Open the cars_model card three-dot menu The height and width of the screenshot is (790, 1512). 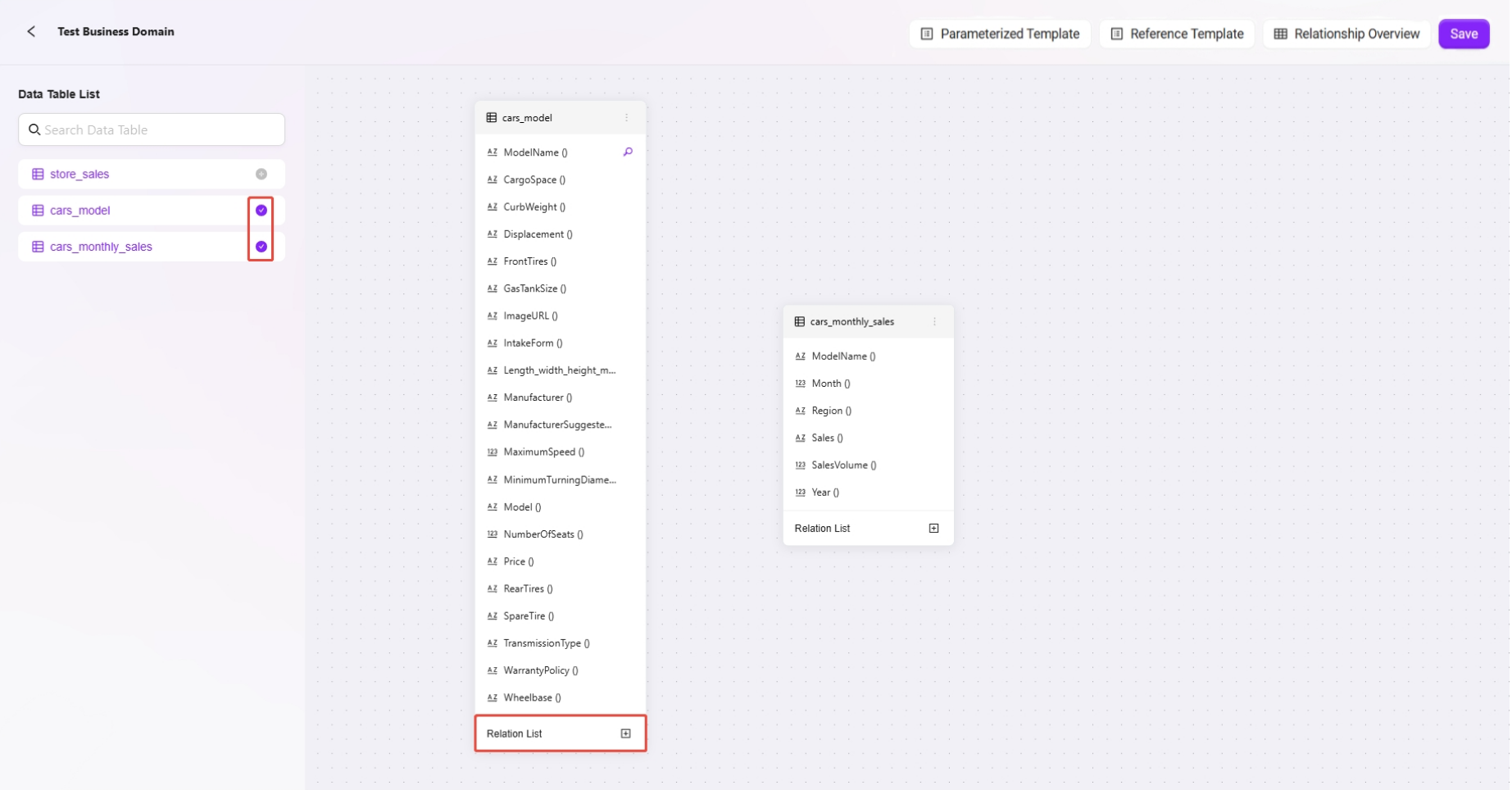(627, 117)
